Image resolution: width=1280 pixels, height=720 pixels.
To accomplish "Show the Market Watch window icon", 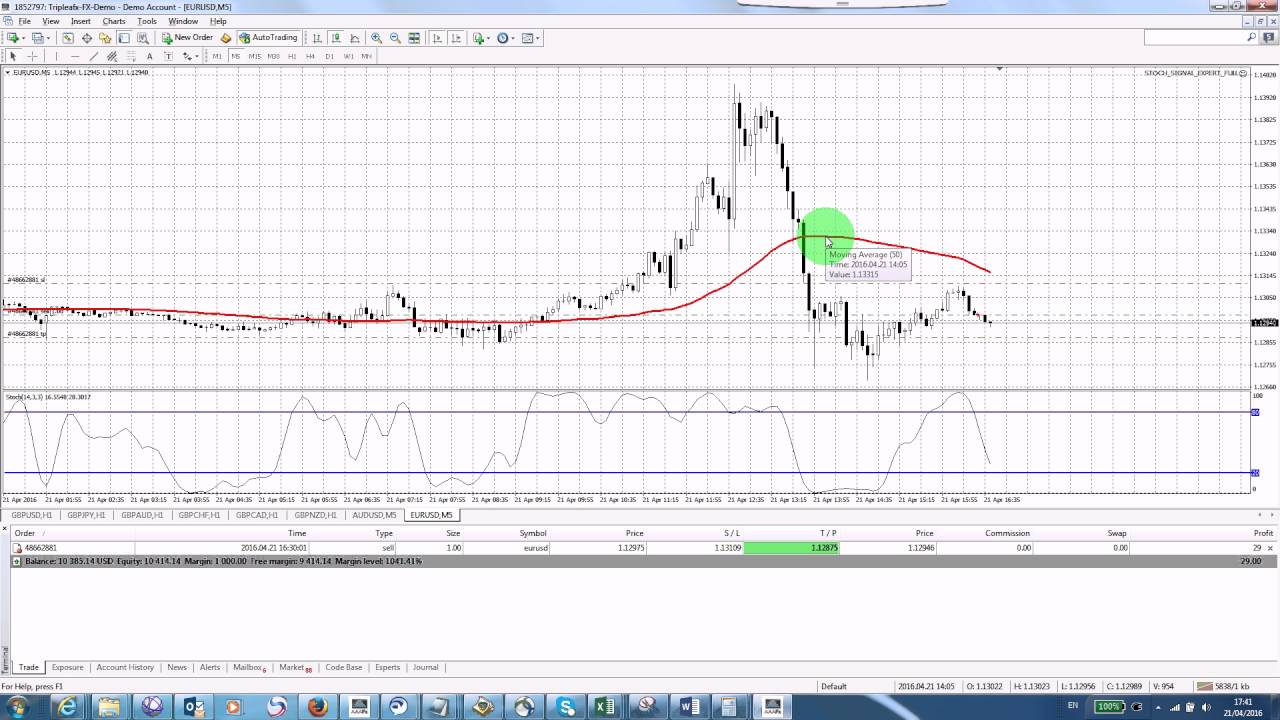I will click(67, 38).
